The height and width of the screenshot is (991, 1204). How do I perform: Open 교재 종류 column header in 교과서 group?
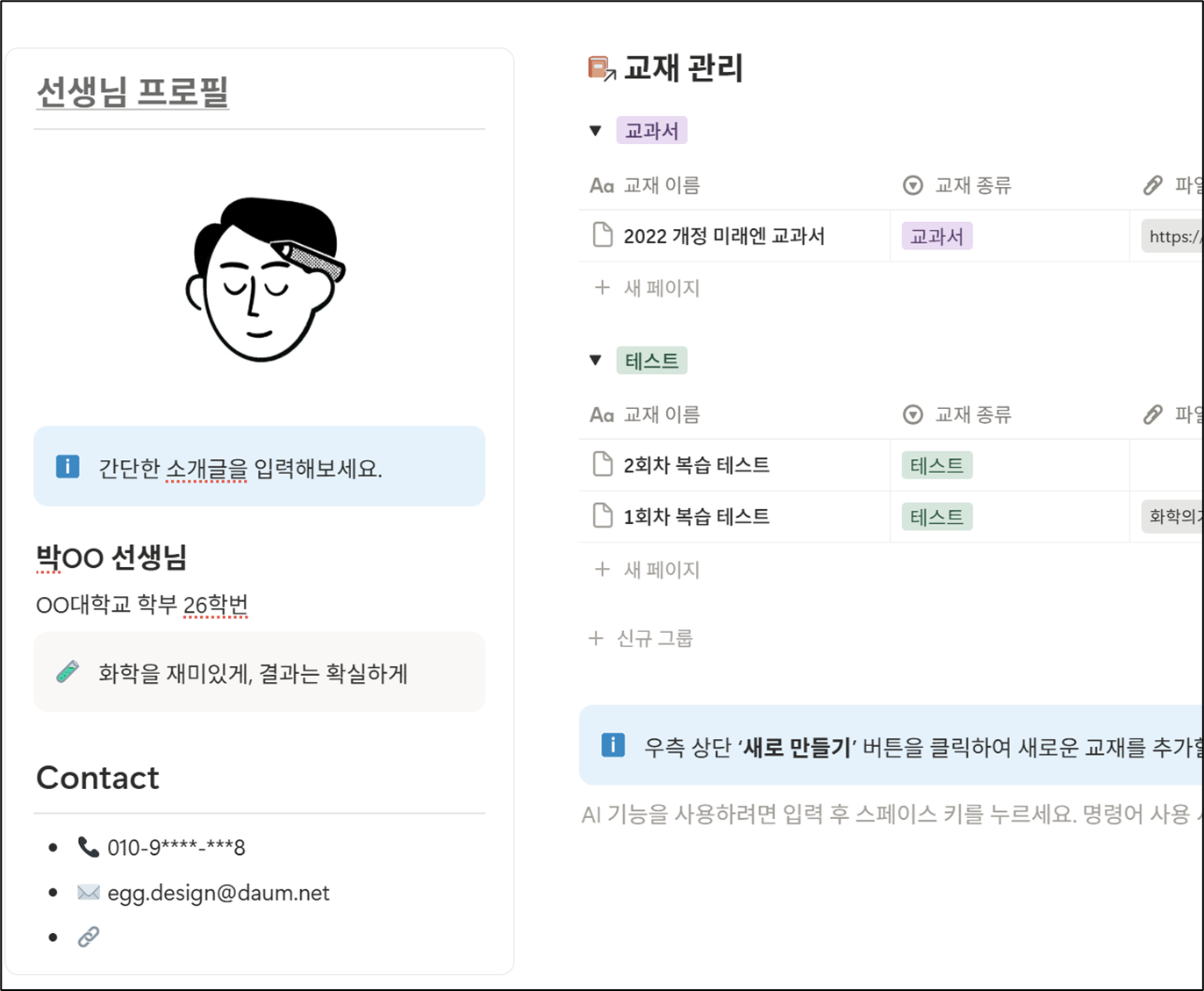[957, 185]
